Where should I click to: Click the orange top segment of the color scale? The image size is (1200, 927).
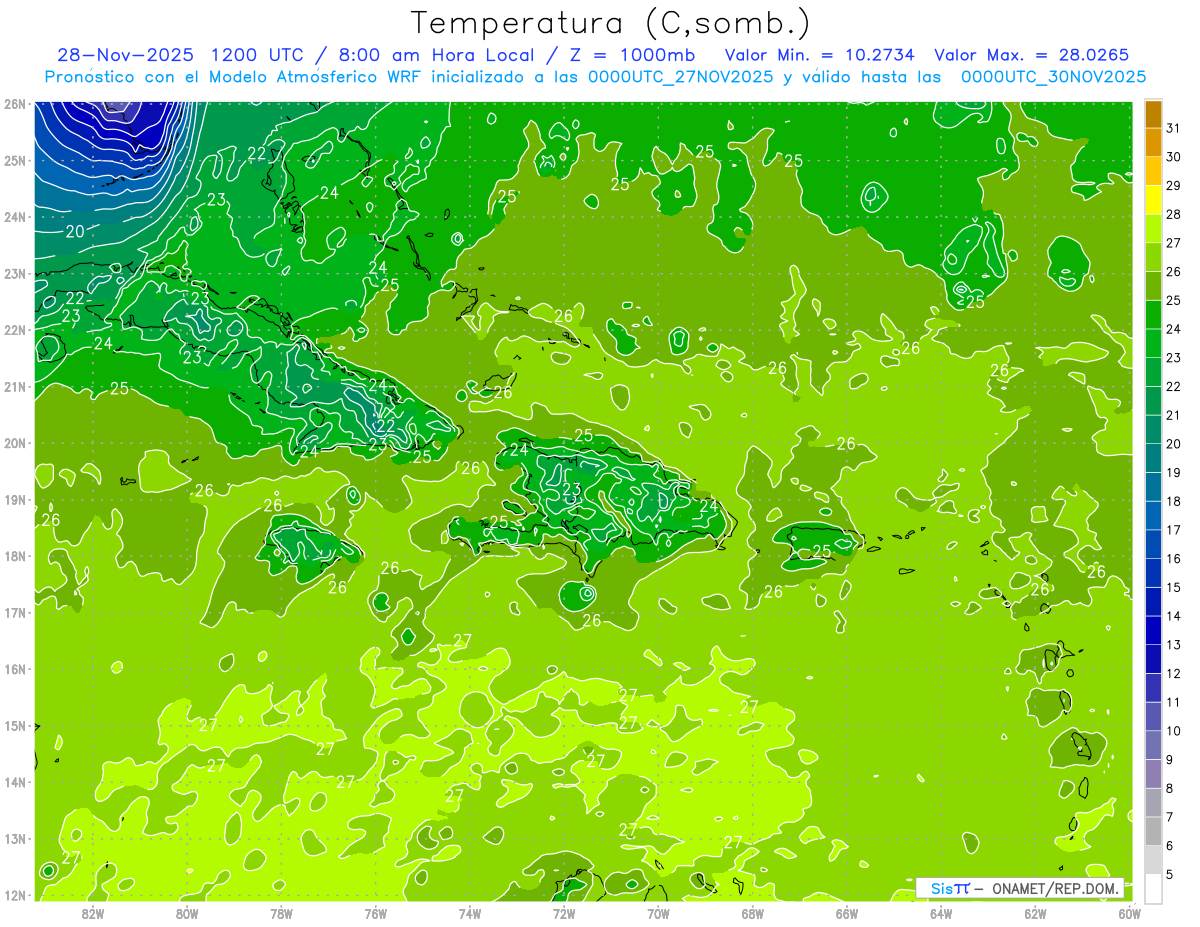click(1153, 114)
